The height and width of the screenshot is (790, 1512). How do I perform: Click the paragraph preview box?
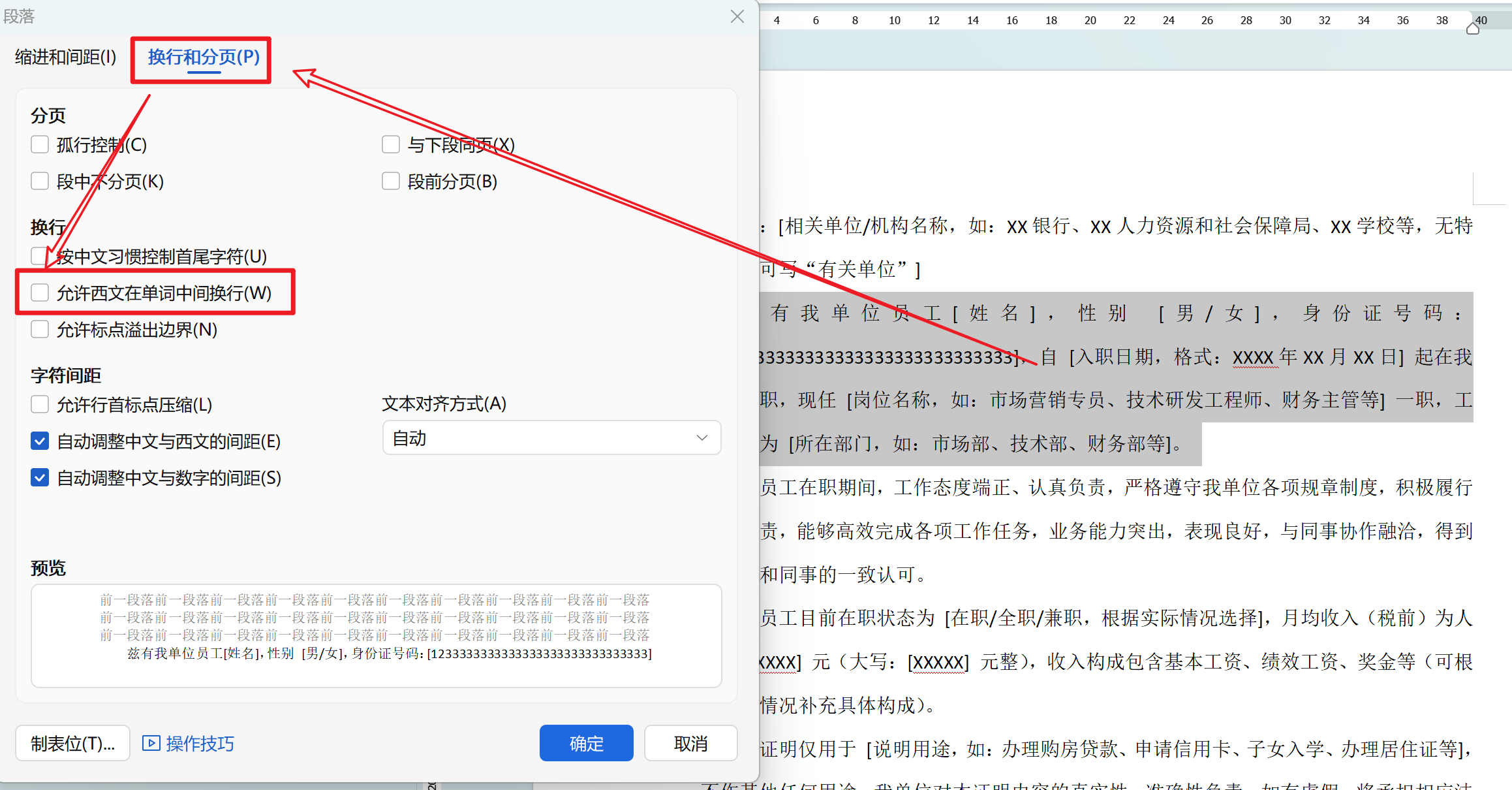(376, 635)
